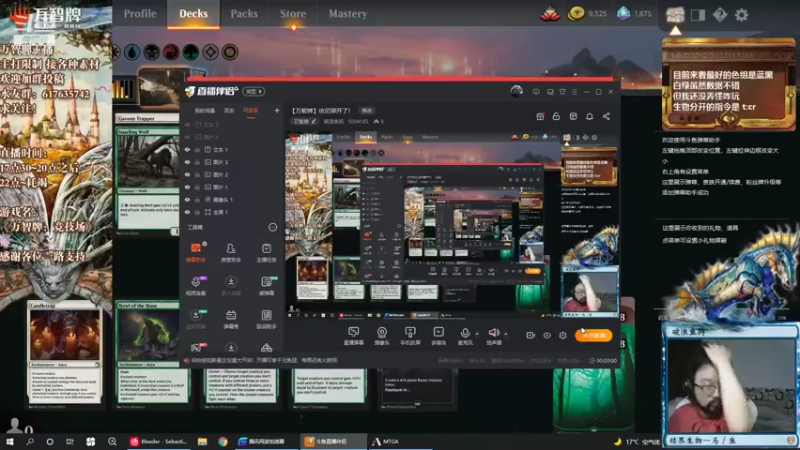The height and width of the screenshot is (450, 800).
Task: Open the MTGA mailbox chest icon
Action: [x=675, y=14]
